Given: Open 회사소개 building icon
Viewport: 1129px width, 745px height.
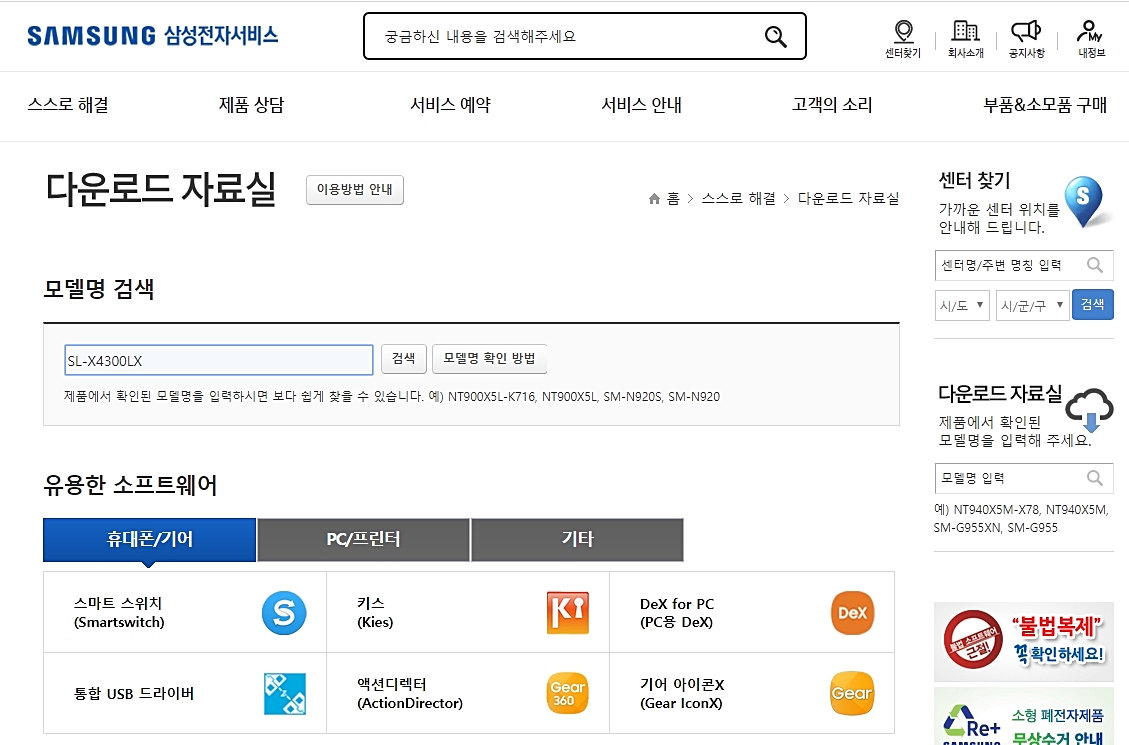Looking at the screenshot, I should [965, 31].
